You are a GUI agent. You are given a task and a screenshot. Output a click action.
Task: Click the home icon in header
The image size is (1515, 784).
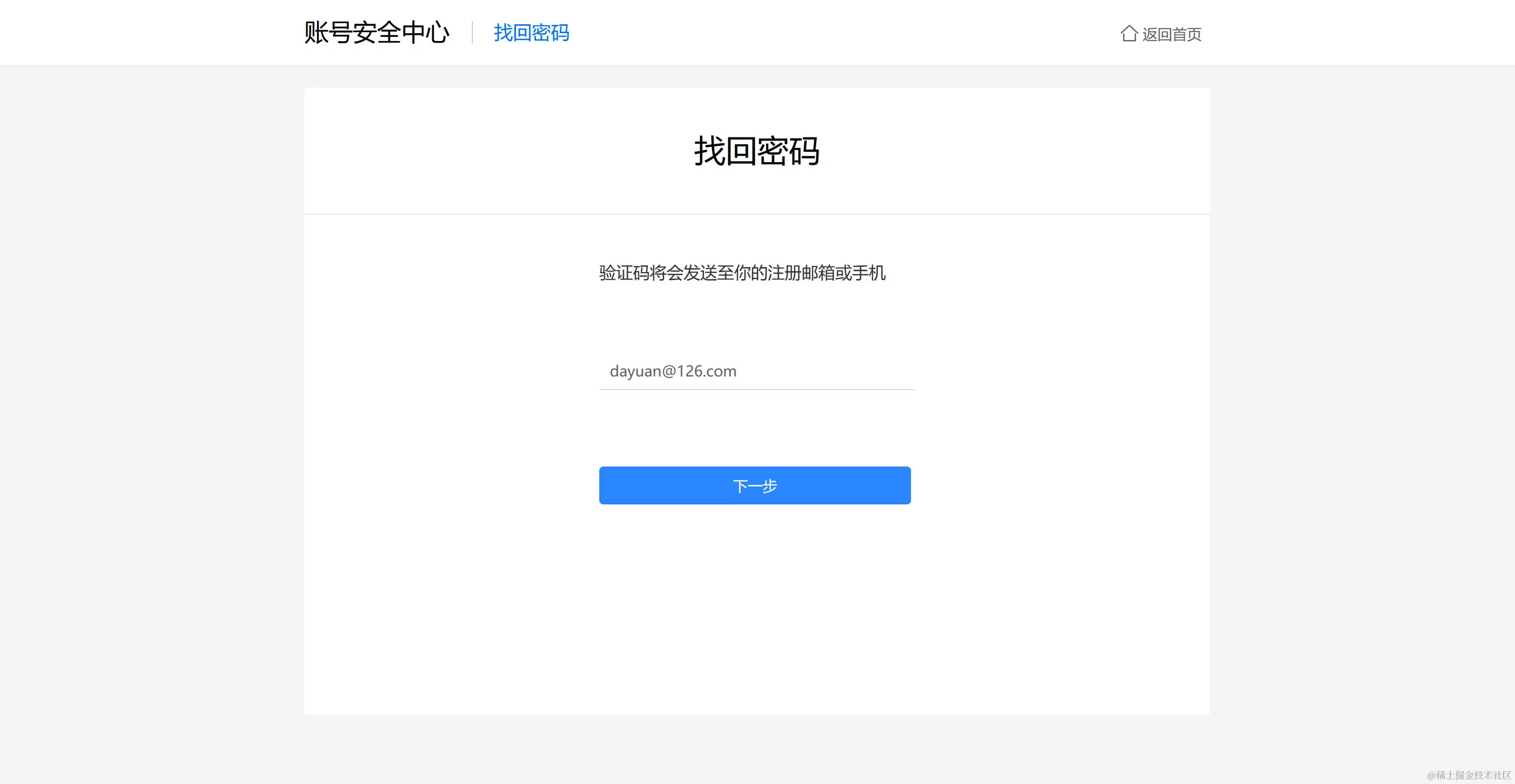tap(1128, 33)
